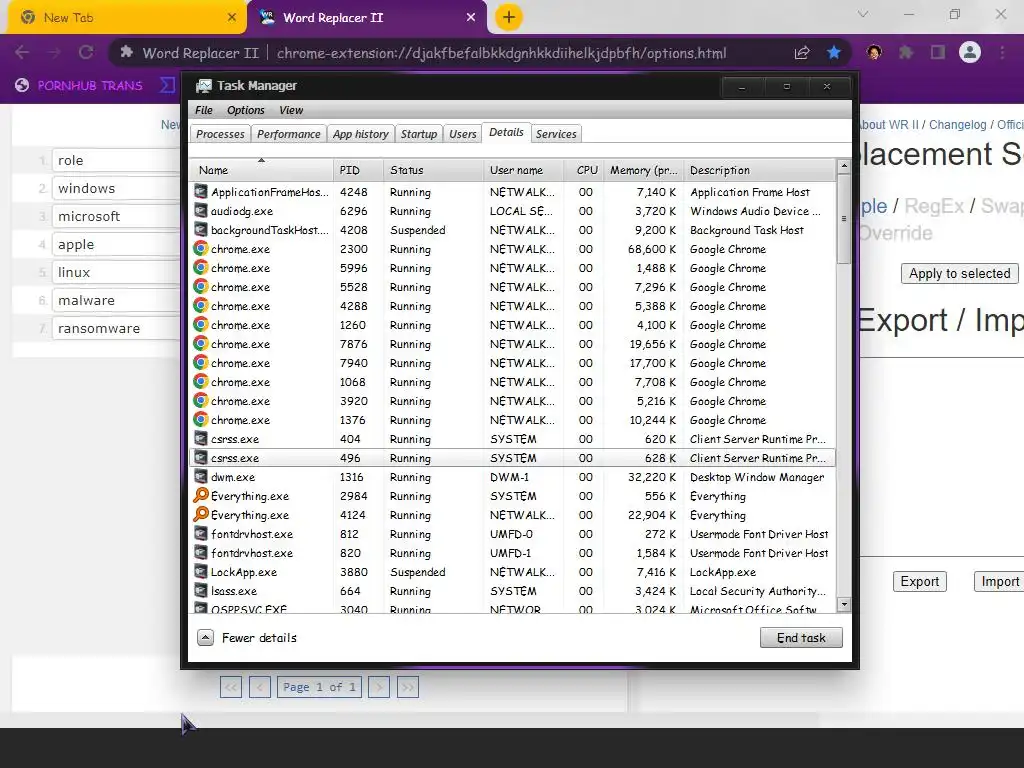Screen dimensions: 1024x768
Task: Click the process list scrollbar thumb
Action: (844, 219)
